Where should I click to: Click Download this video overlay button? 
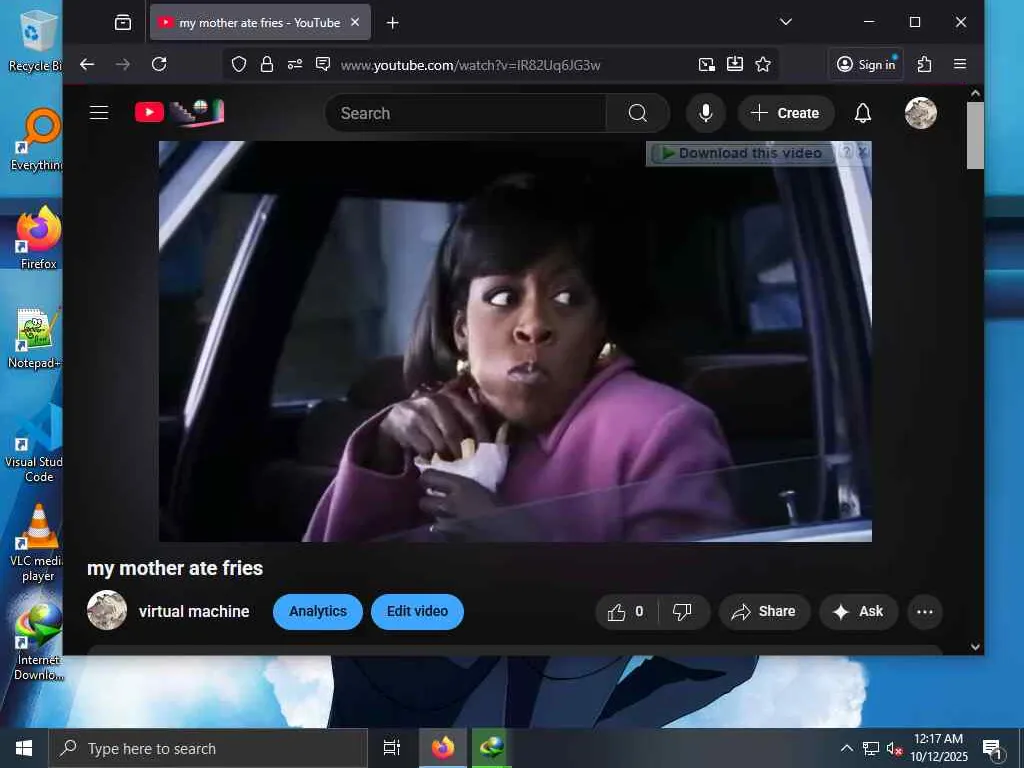coord(742,153)
